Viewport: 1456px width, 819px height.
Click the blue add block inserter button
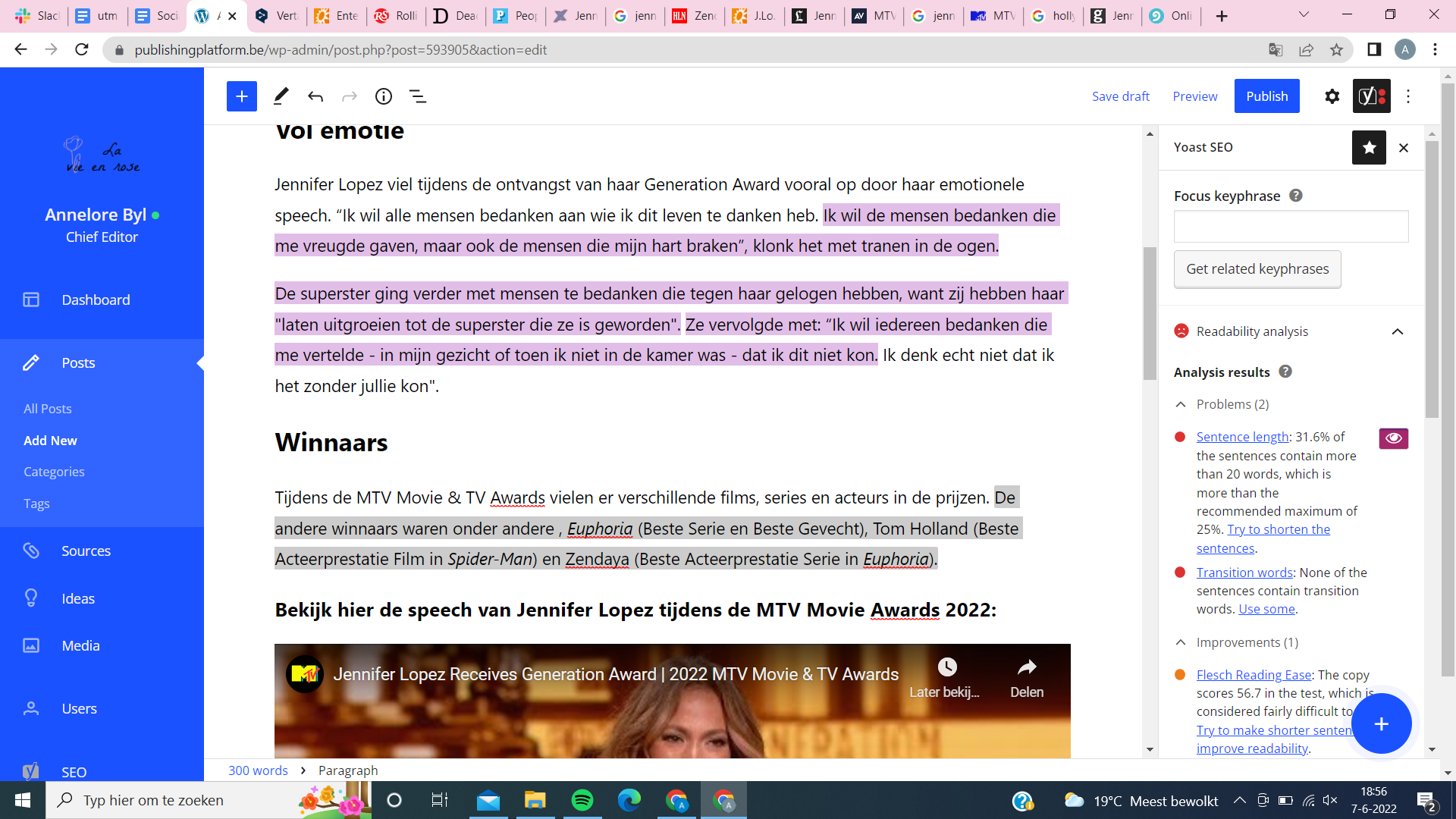(x=241, y=96)
